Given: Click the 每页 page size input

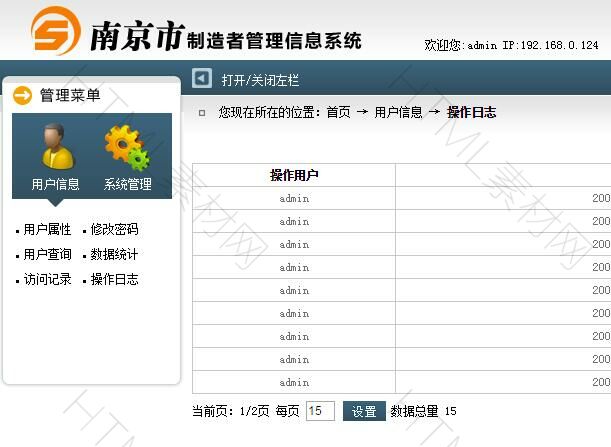Looking at the screenshot, I should tap(320, 411).
